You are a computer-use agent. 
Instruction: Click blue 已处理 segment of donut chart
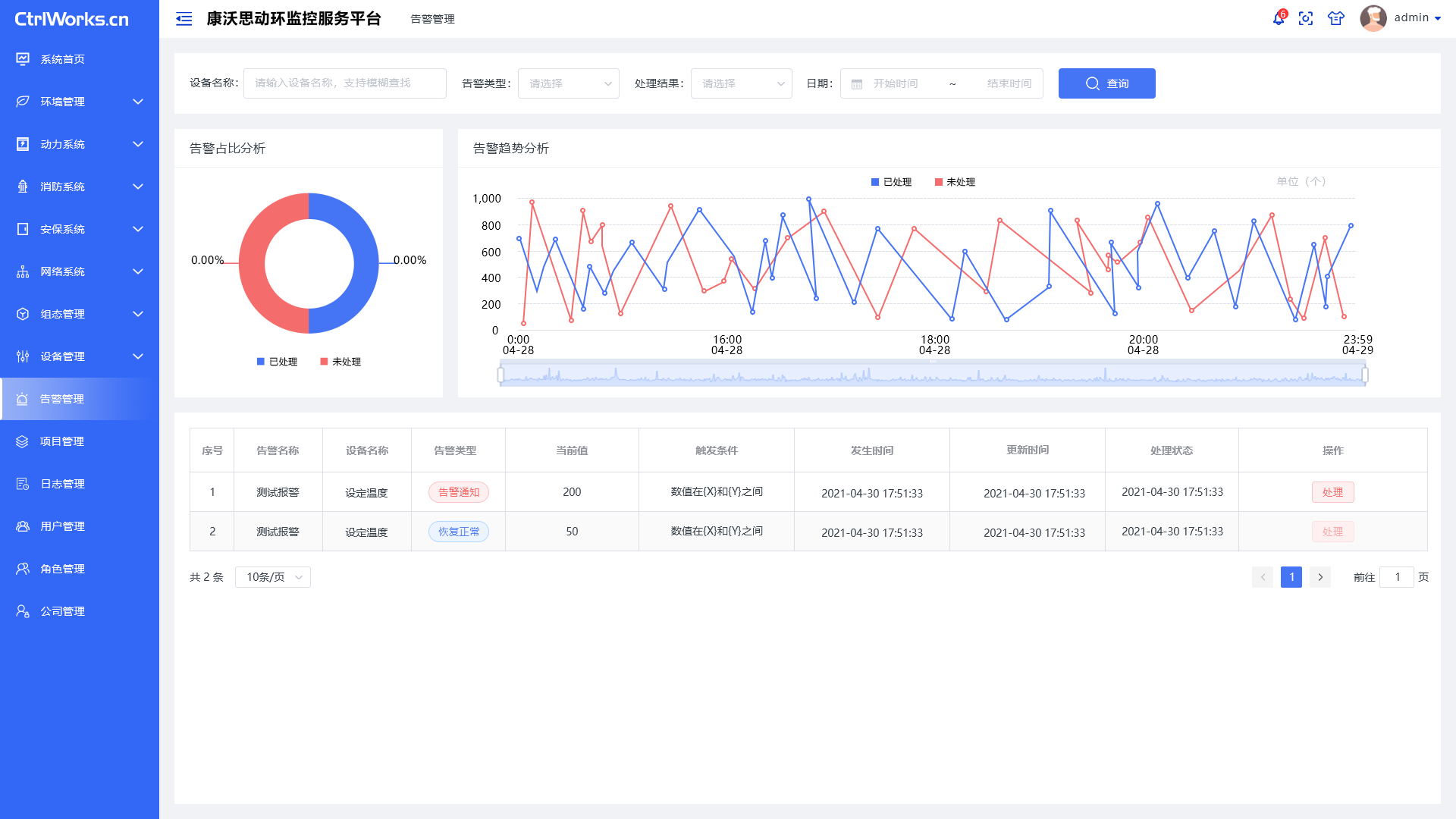pyautogui.click(x=366, y=263)
